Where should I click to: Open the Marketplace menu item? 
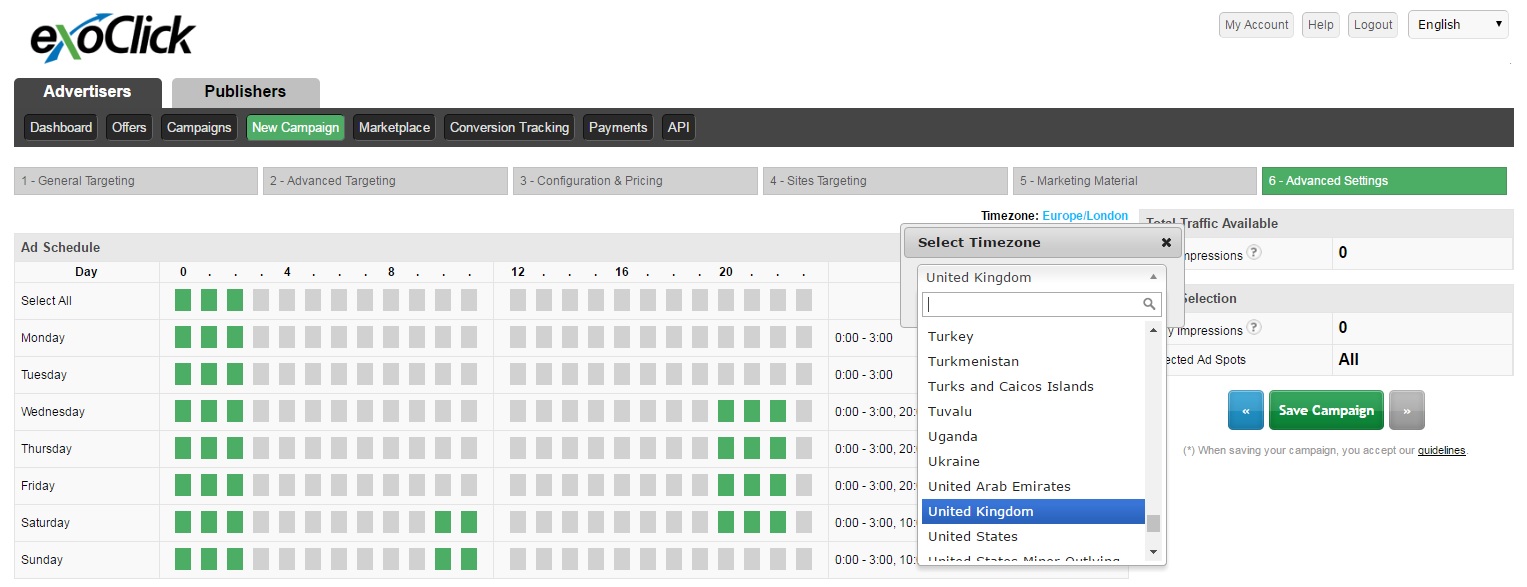pyautogui.click(x=394, y=127)
